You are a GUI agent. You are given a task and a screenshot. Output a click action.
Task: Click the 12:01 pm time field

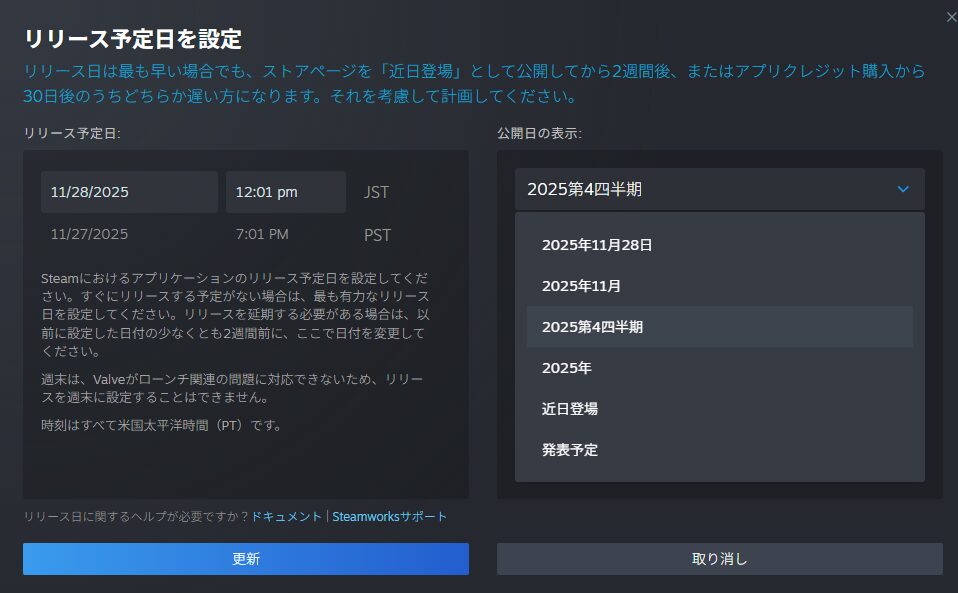(x=285, y=192)
